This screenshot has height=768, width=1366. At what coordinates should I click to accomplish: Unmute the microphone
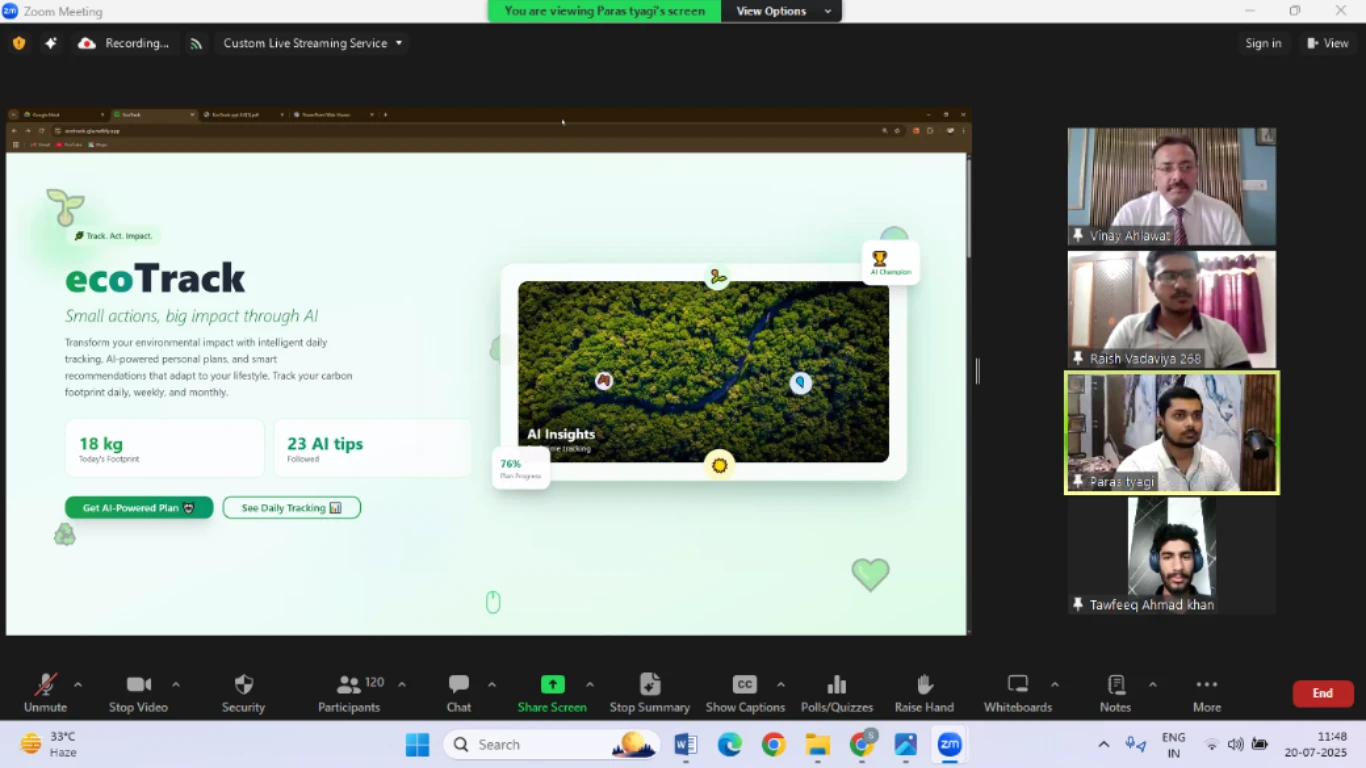tap(45, 685)
